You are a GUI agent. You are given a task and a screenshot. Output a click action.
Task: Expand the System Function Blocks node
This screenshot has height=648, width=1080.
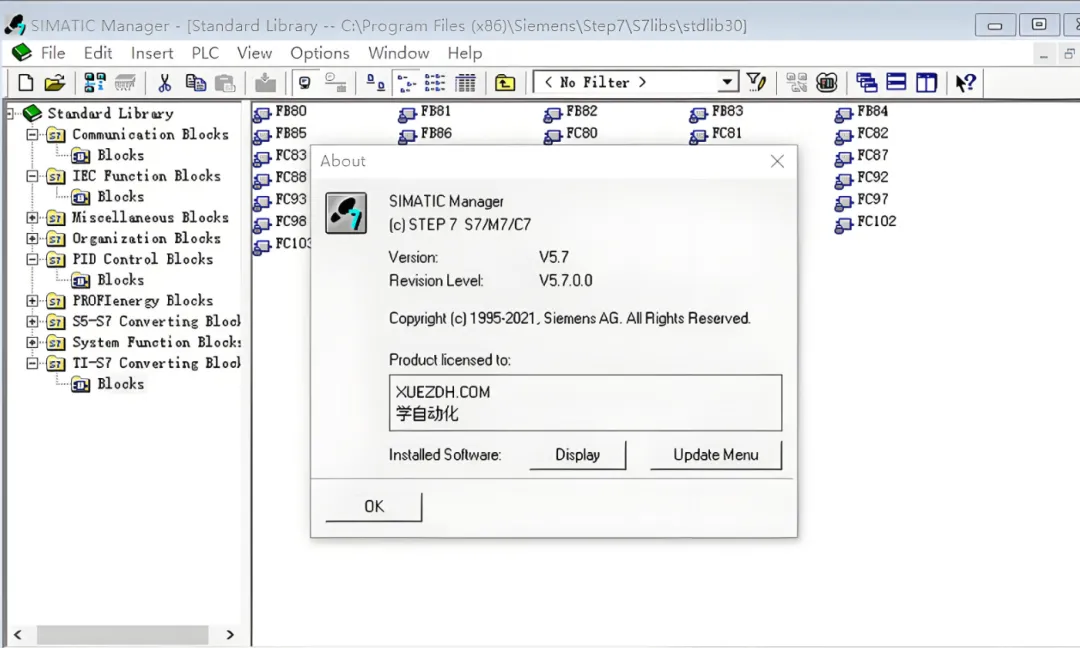click(32, 342)
